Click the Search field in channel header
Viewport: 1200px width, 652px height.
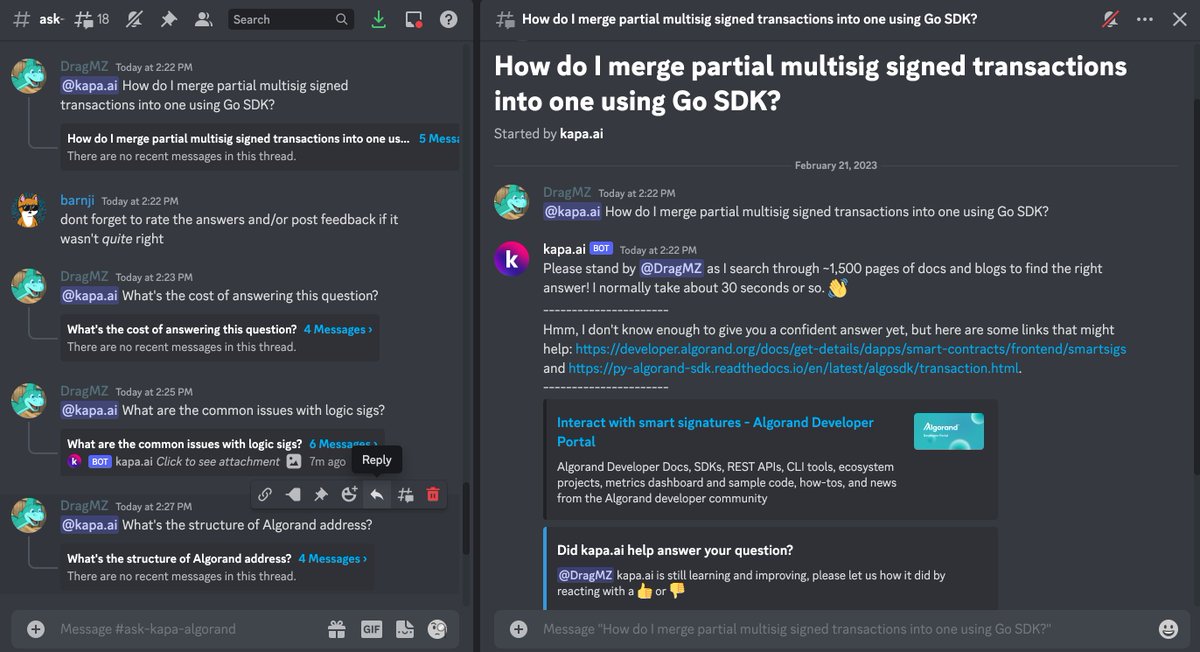pos(290,19)
